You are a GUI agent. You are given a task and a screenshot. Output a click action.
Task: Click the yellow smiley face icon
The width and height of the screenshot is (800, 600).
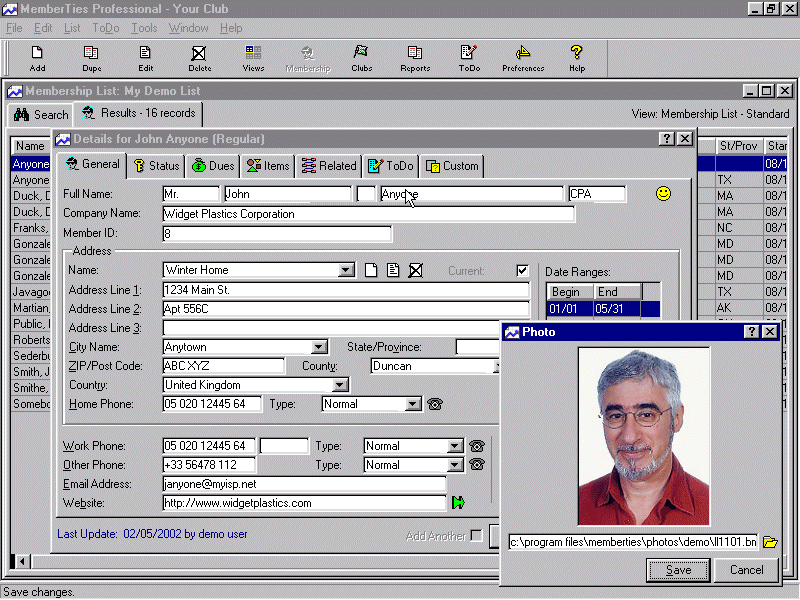[x=663, y=193]
